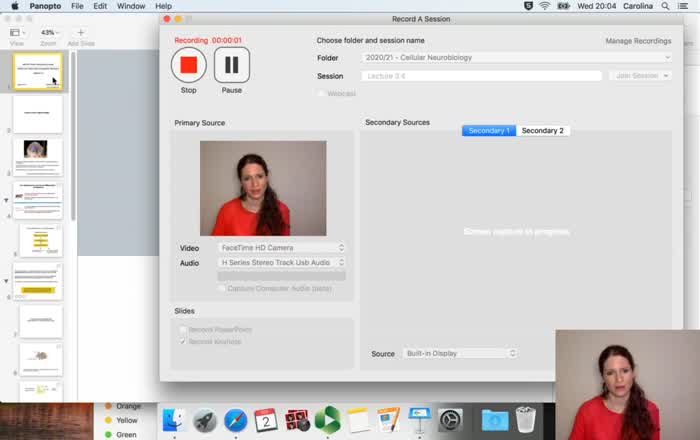Click the Wed 20:04 clock in menu bar

click(596, 6)
